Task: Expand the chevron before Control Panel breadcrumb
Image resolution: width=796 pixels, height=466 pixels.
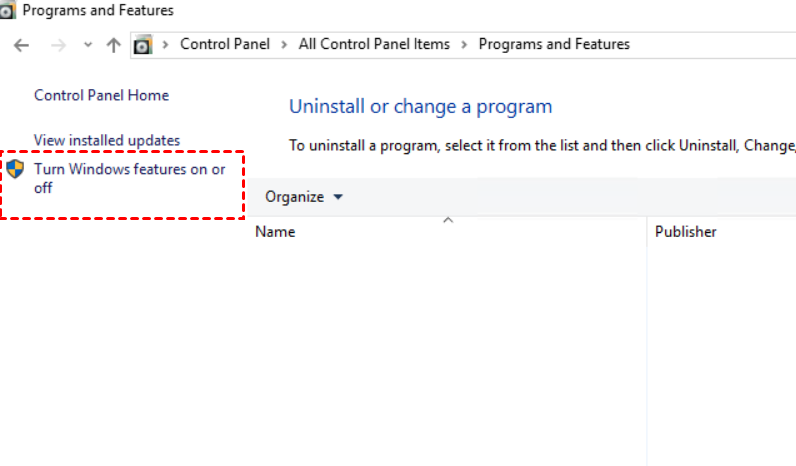Action: [166, 45]
